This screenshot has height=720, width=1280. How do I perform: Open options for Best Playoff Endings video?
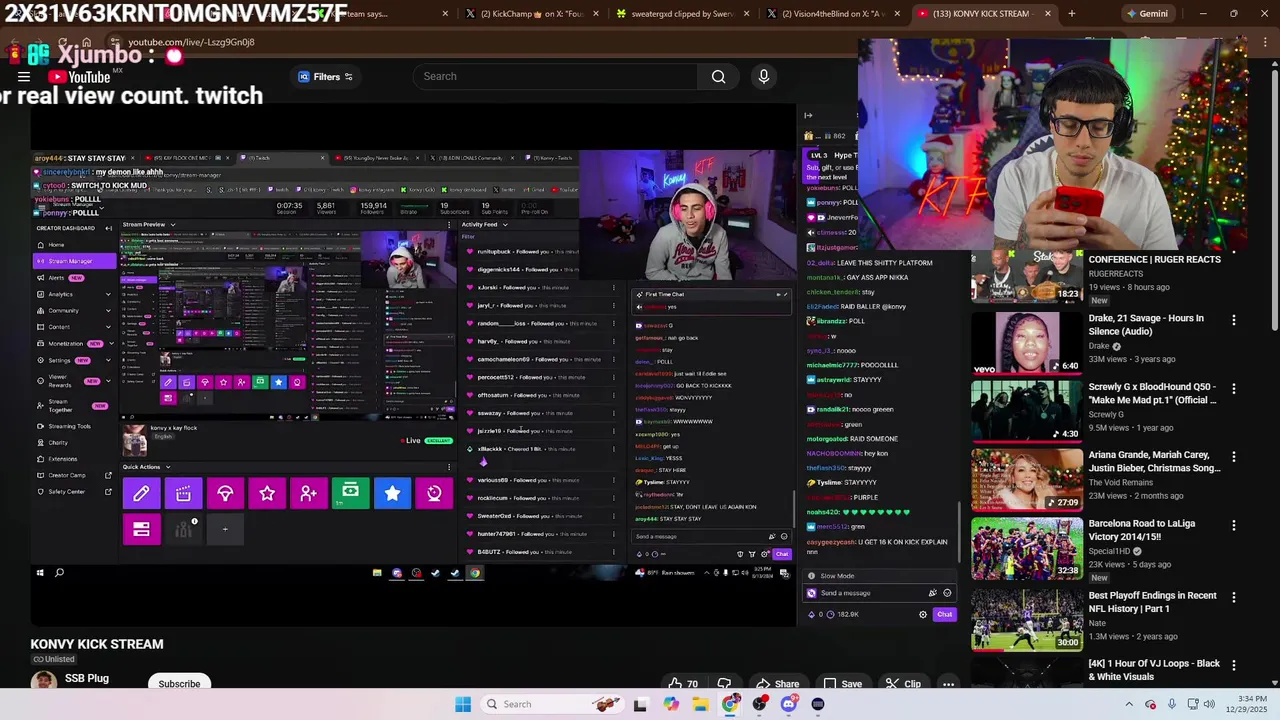[1233, 597]
